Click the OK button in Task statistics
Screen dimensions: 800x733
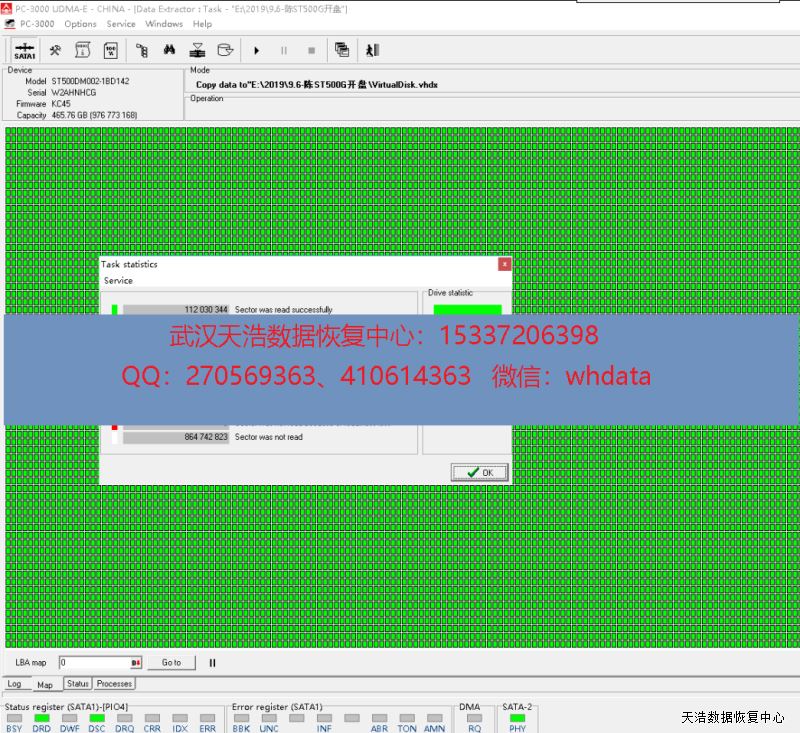coord(480,472)
